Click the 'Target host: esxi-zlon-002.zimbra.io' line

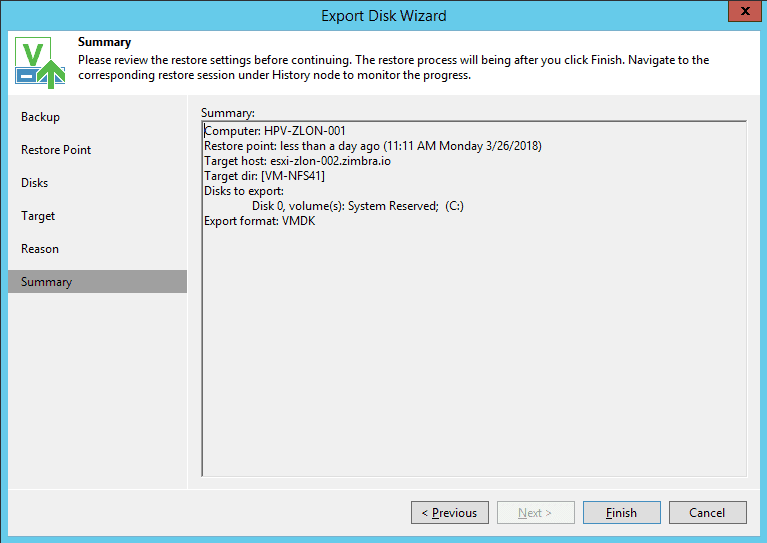(x=297, y=161)
